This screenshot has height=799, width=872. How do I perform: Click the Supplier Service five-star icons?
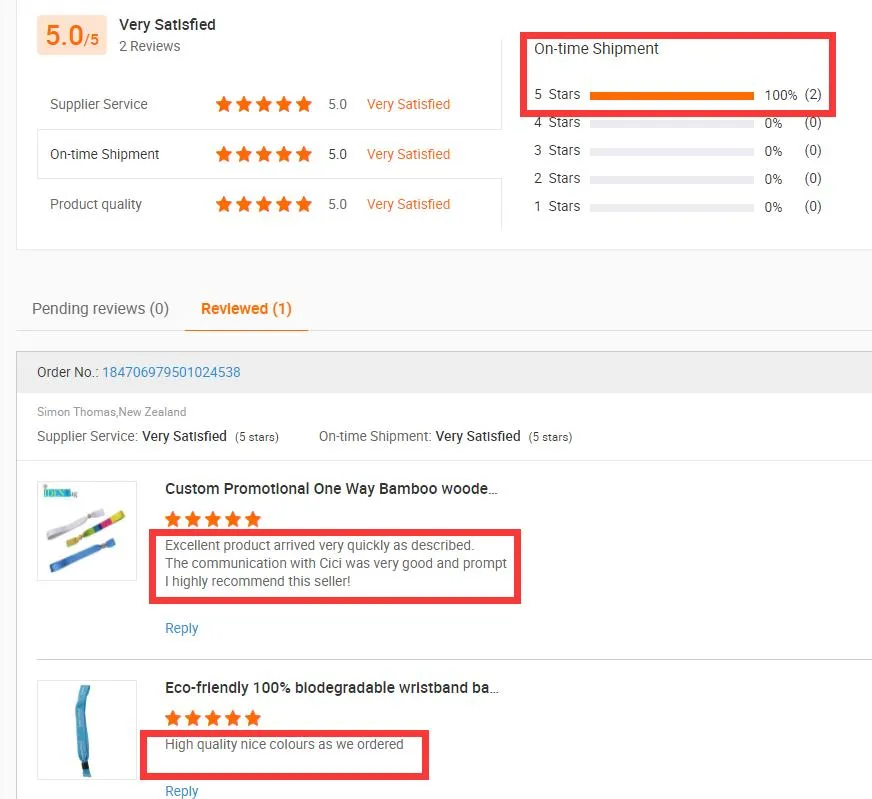coord(264,104)
